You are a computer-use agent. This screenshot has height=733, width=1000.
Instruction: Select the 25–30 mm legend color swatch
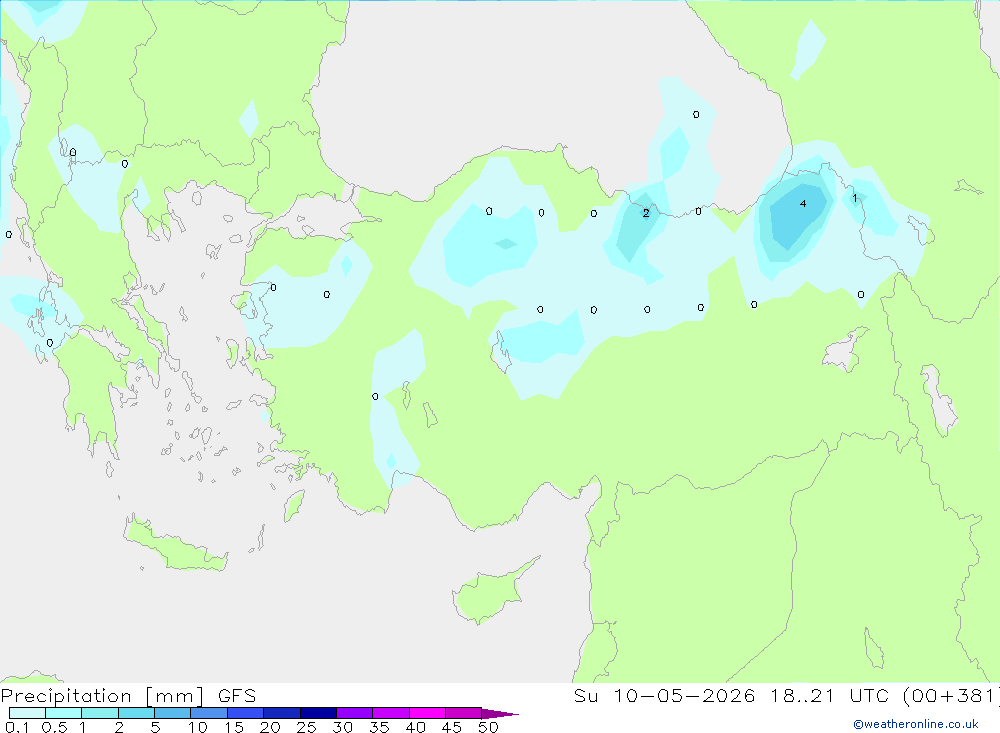point(318,713)
